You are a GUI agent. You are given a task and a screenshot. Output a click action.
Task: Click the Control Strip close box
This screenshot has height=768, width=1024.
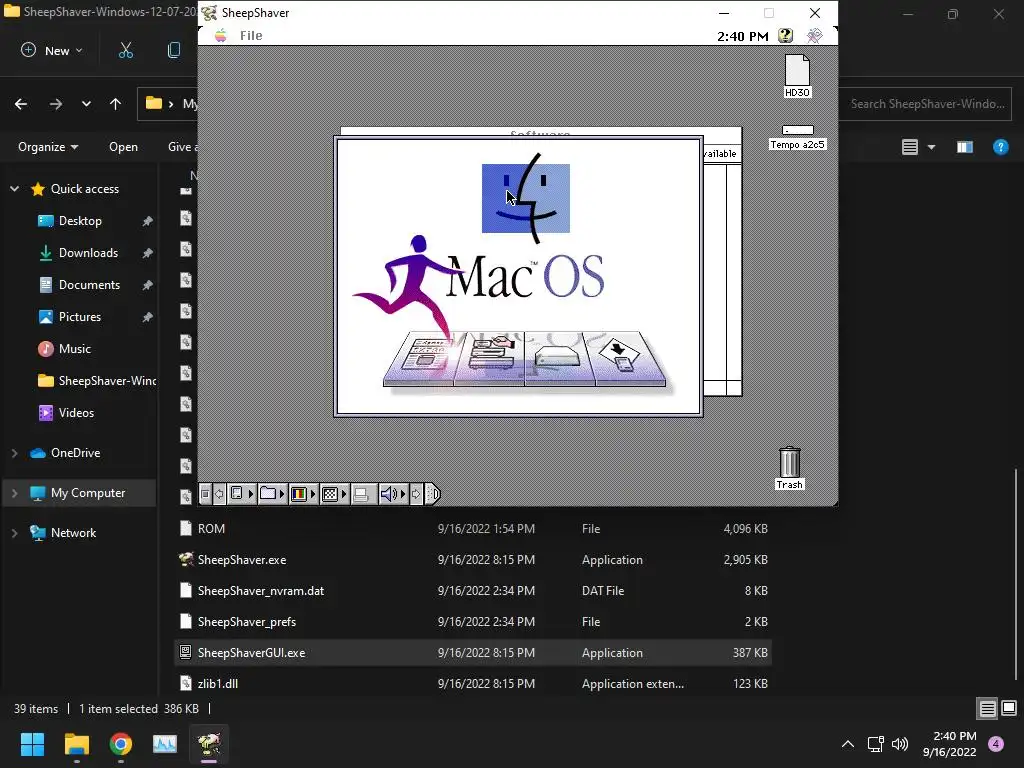[x=205, y=494]
